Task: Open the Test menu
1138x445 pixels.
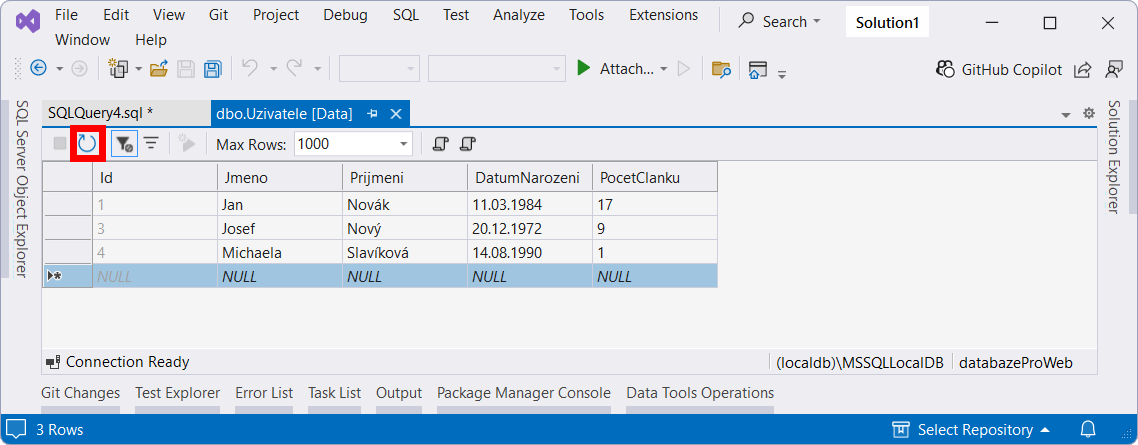Action: click(456, 15)
